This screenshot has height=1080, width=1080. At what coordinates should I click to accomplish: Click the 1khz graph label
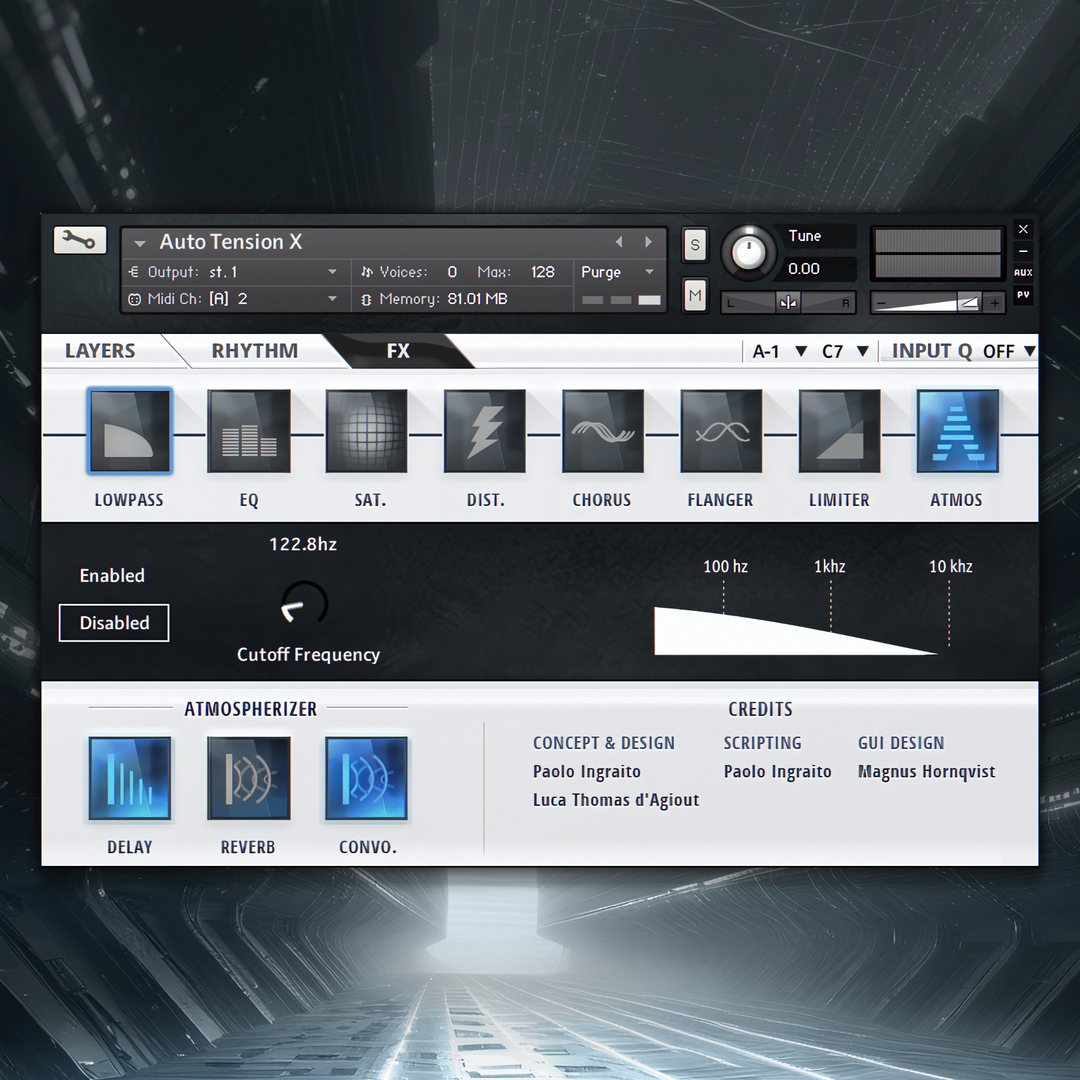[829, 566]
